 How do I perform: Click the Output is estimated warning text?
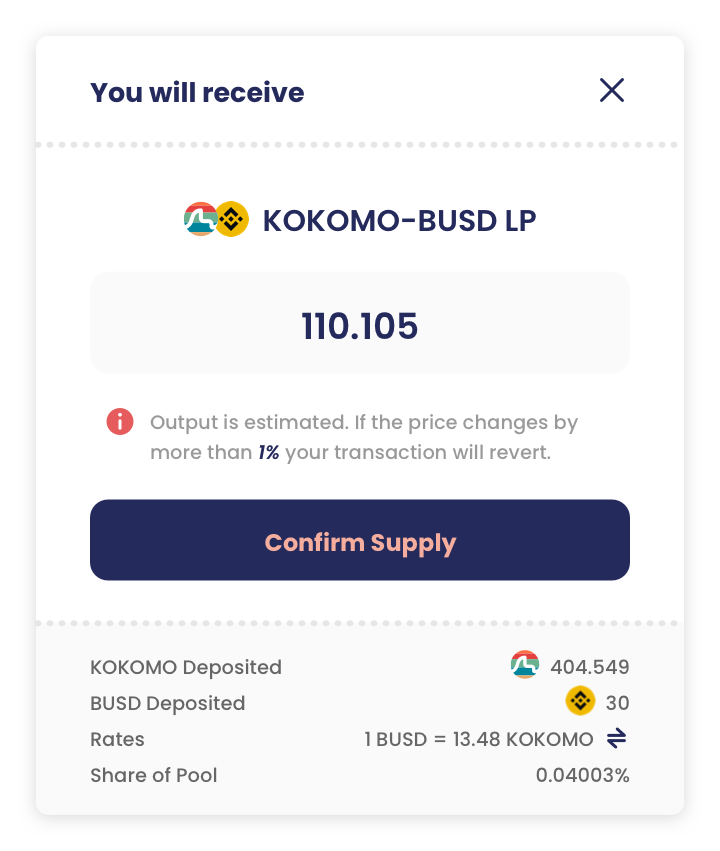[364, 437]
